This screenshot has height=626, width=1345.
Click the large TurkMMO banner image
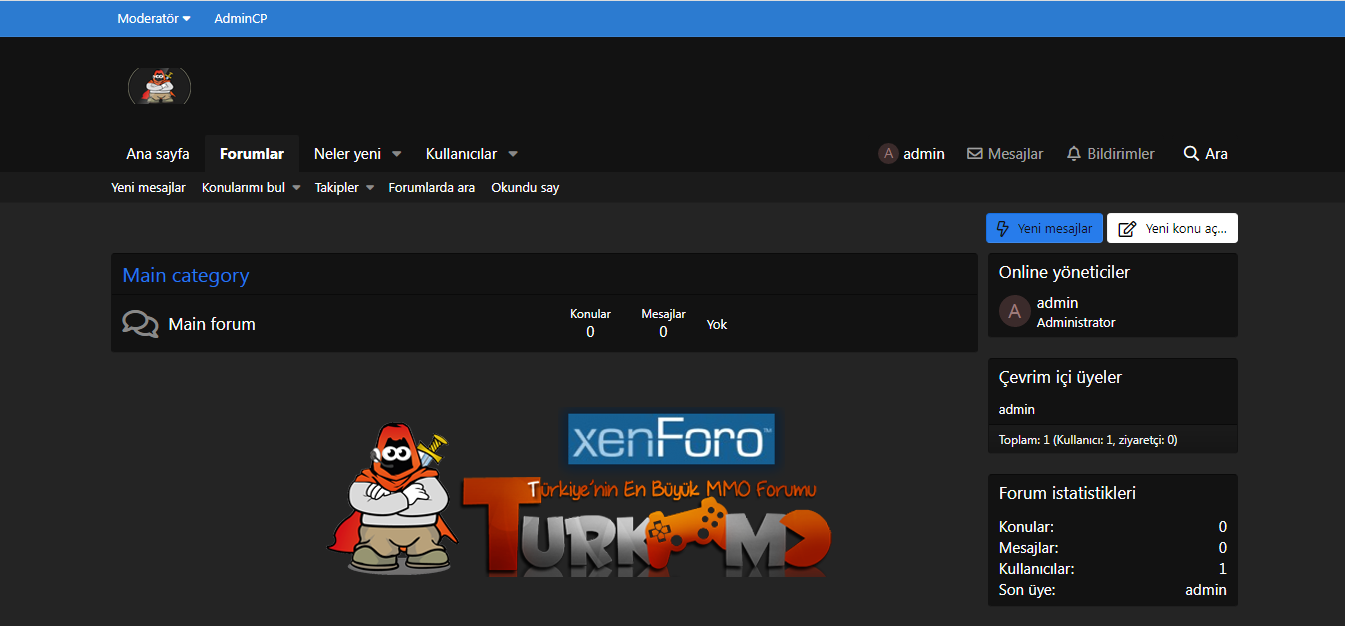click(578, 496)
